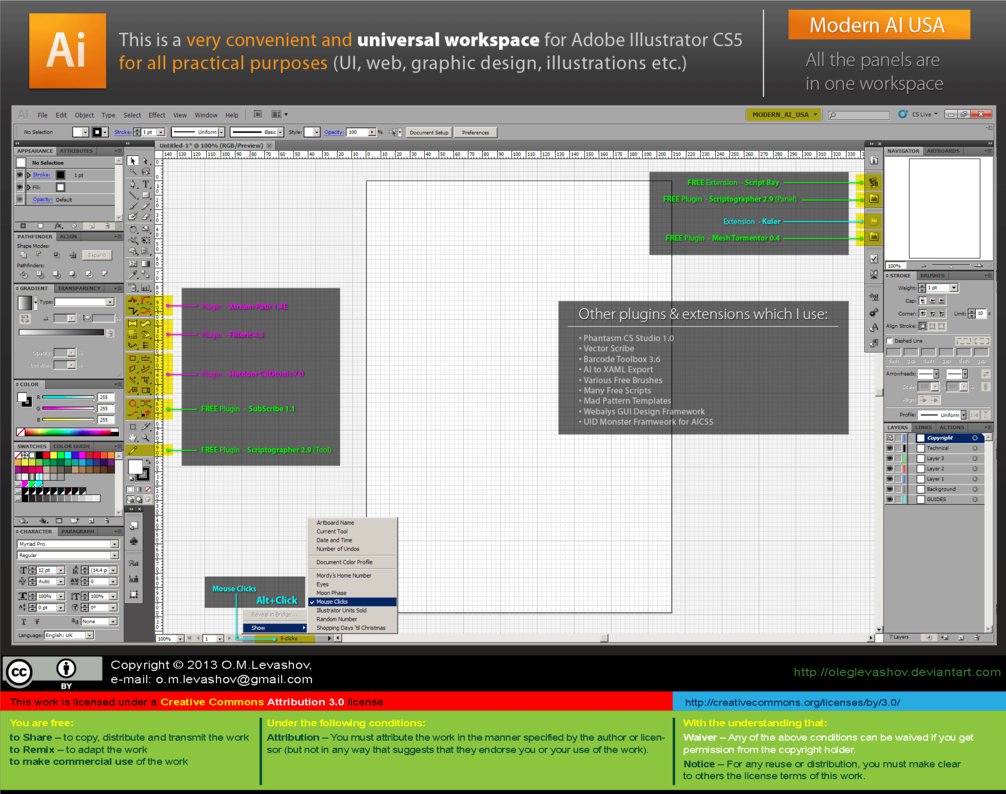The image size is (1006, 794).
Task: Open the Mesh Tormentor panel icon
Action: click(873, 237)
